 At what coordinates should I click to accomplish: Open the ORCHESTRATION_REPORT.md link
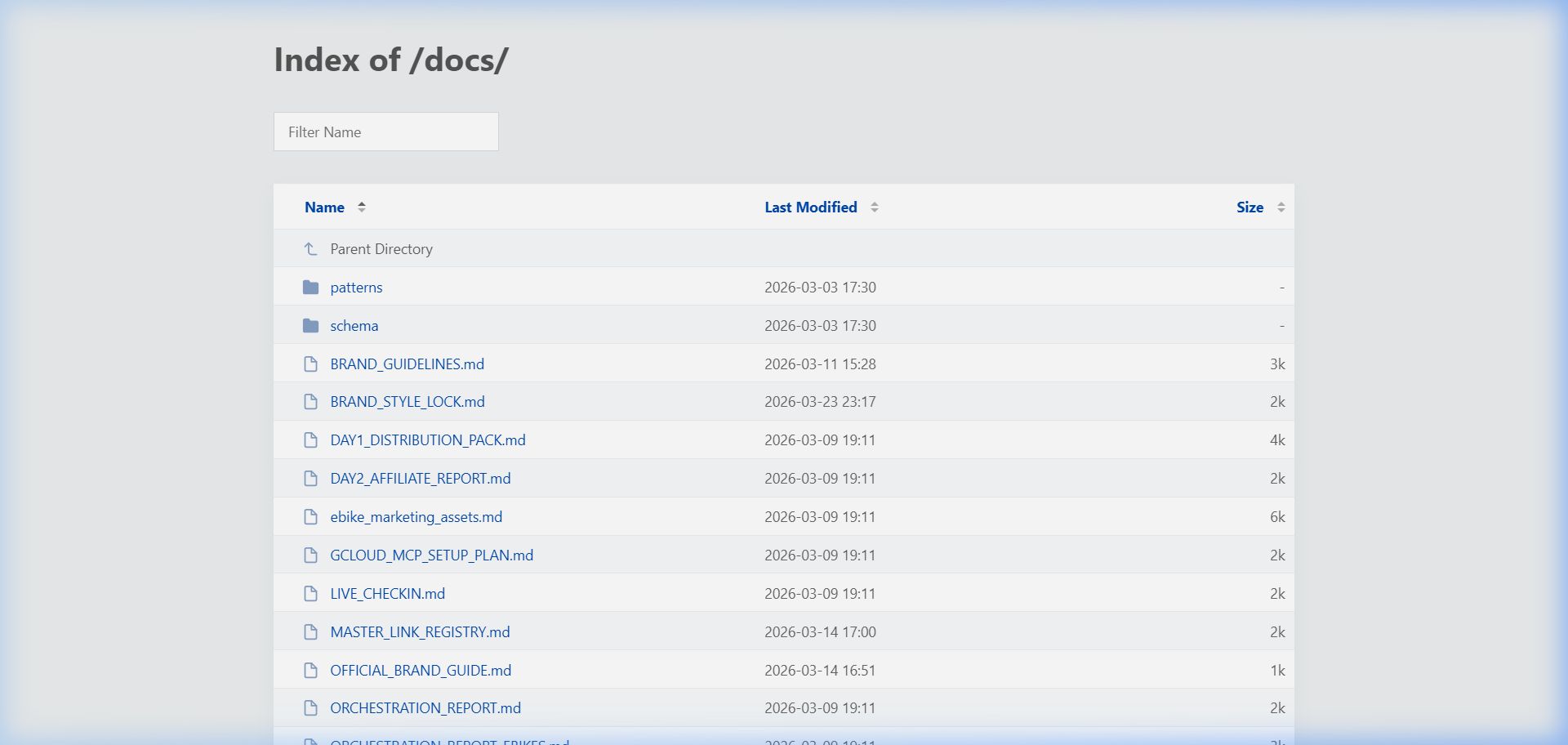(425, 708)
